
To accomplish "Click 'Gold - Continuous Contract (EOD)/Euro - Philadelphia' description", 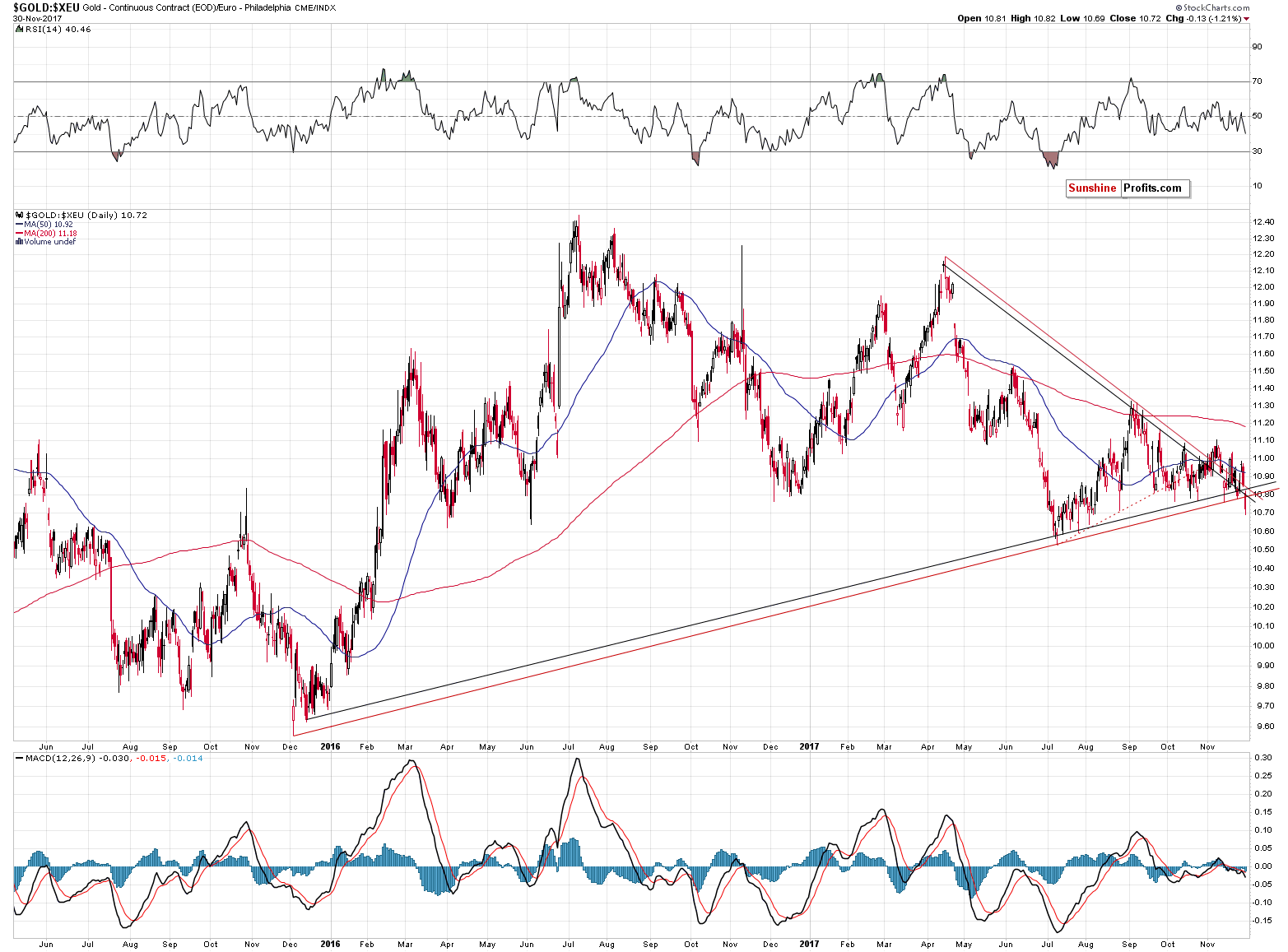I will tap(186, 7).
